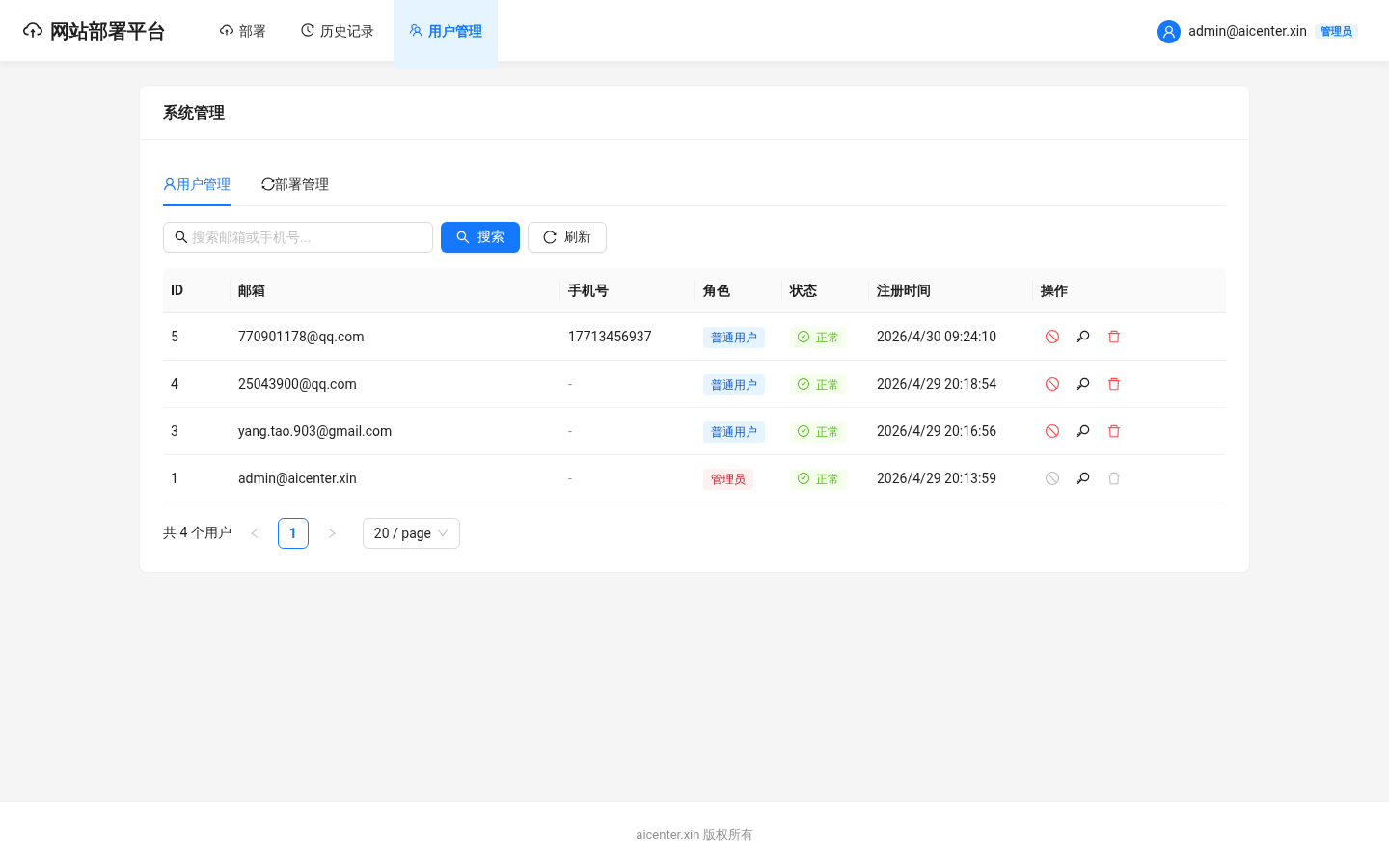Open the 20 / page size dropdown
The height and width of the screenshot is (868, 1389).
[411, 533]
